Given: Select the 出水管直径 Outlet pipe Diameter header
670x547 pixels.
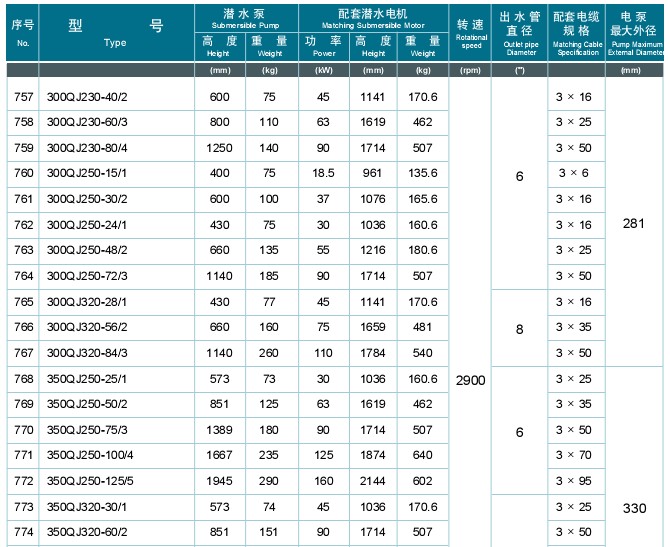Looking at the screenshot, I should [520, 32].
